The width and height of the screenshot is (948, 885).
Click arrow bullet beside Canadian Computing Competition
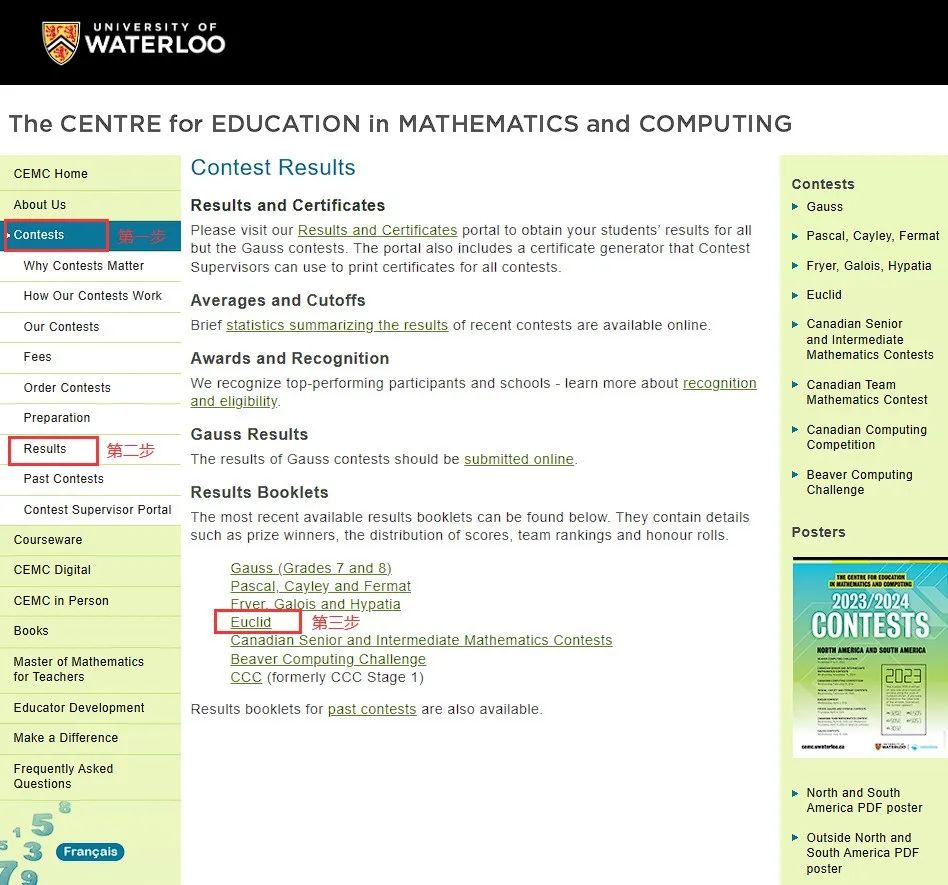pyautogui.click(x=795, y=430)
